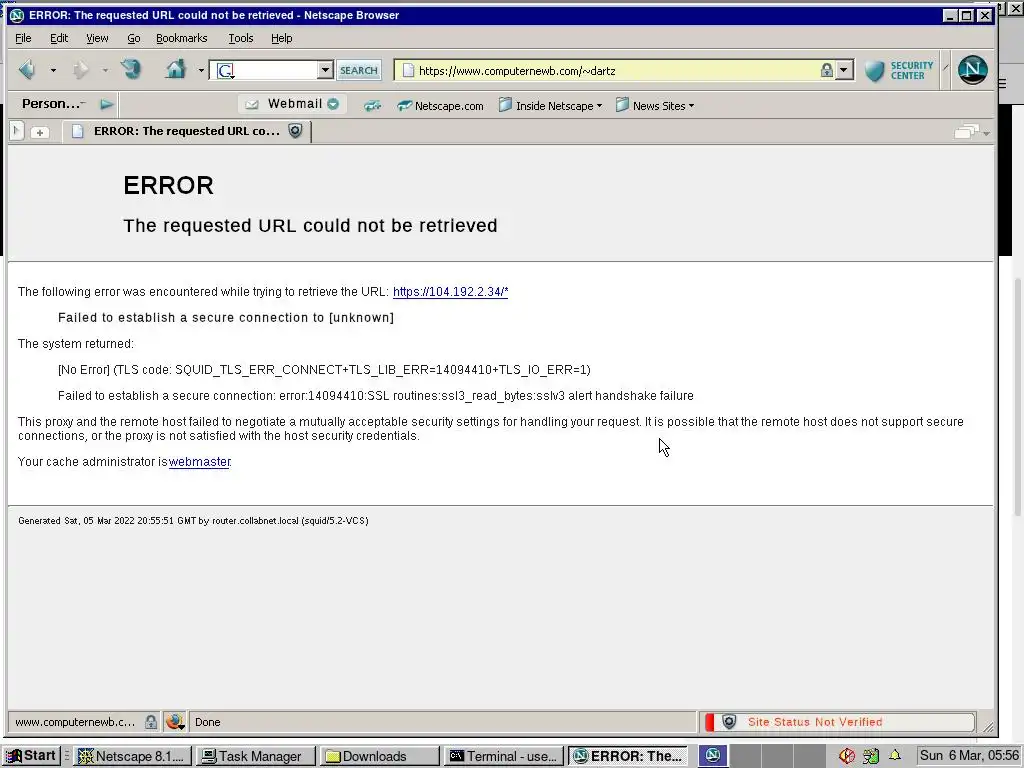Viewport: 1024px width, 768px height.
Task: Open the Netscape.com bookmark
Action: point(440,105)
